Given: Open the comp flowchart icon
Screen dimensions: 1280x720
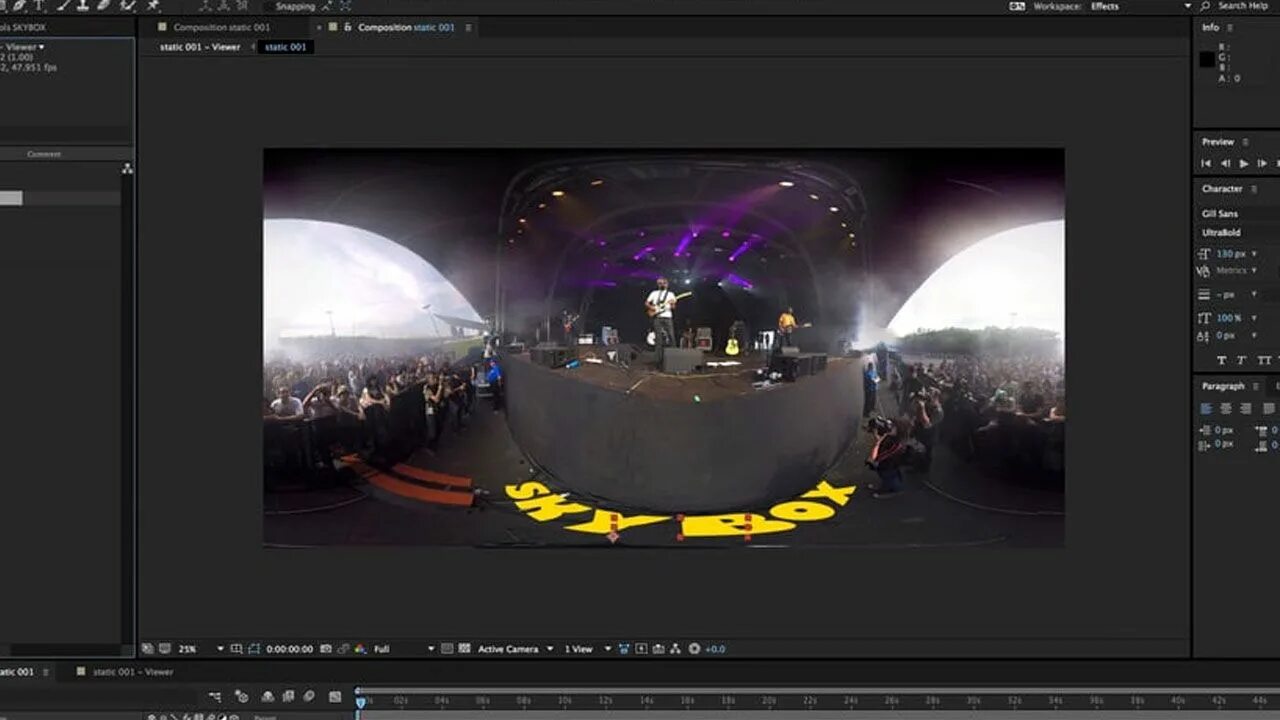Looking at the screenshot, I should (675, 649).
